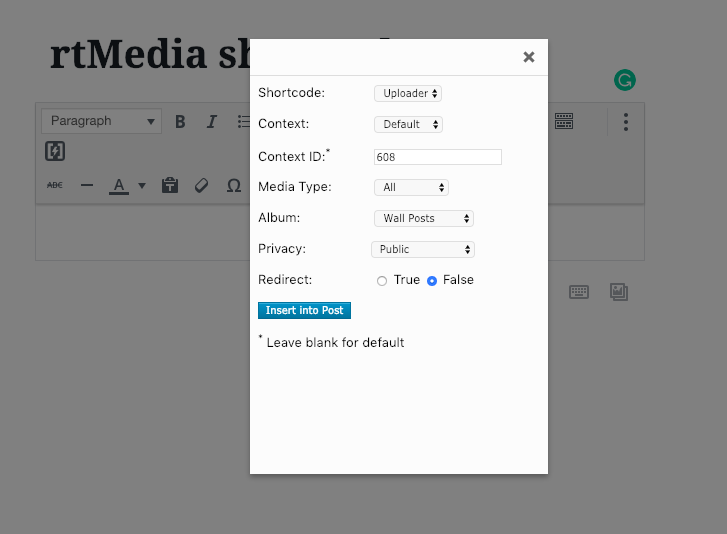Select the True redirect radio button
This screenshot has height=534, width=727.
point(382,281)
